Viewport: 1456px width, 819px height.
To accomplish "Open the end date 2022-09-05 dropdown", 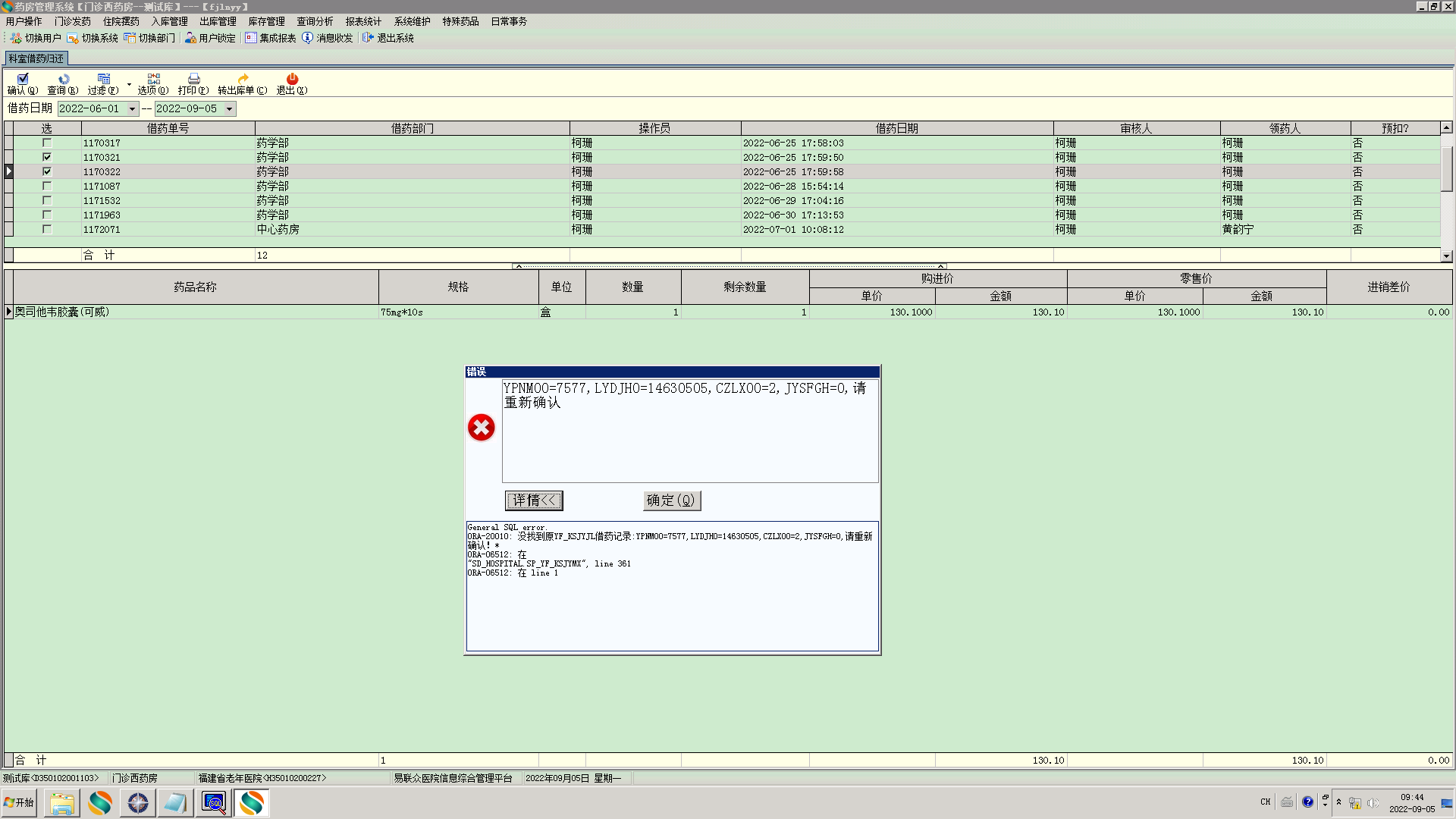I will 229,108.
